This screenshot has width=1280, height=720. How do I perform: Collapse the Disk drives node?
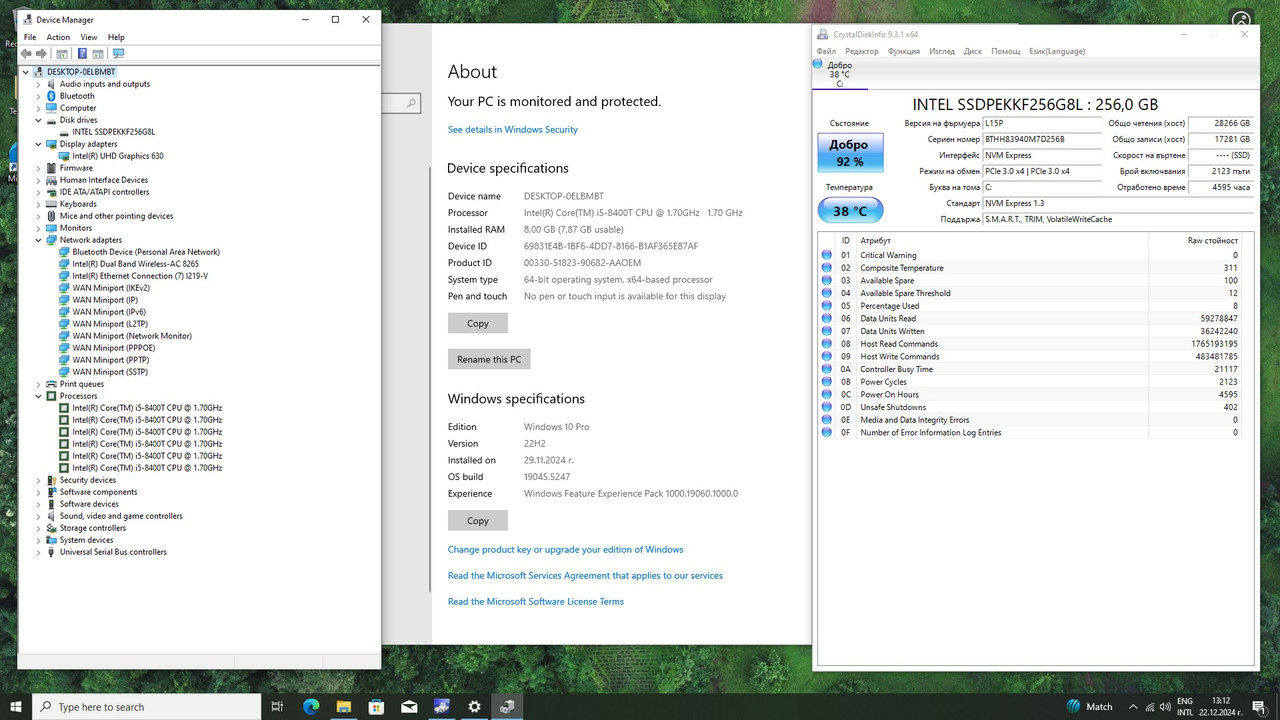[x=39, y=120]
